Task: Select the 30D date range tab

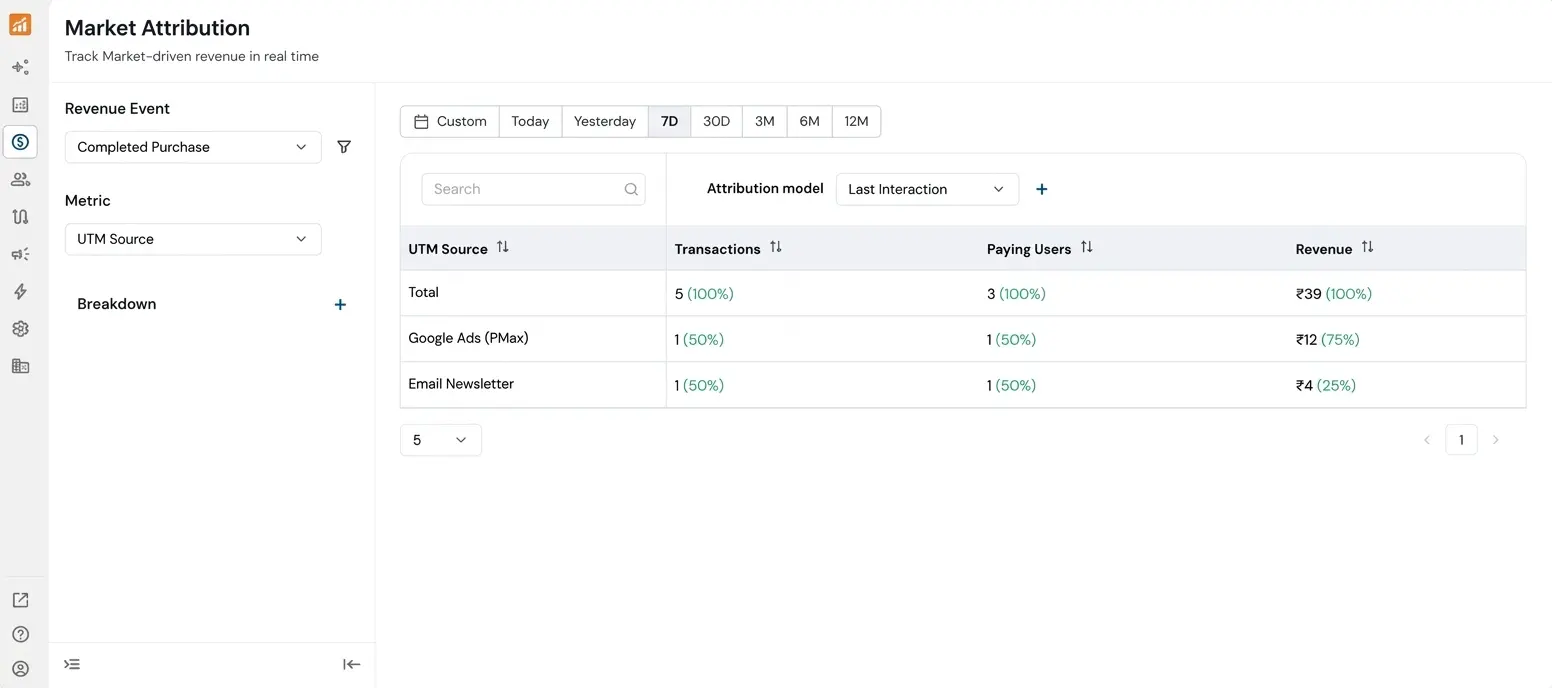Action: click(716, 121)
